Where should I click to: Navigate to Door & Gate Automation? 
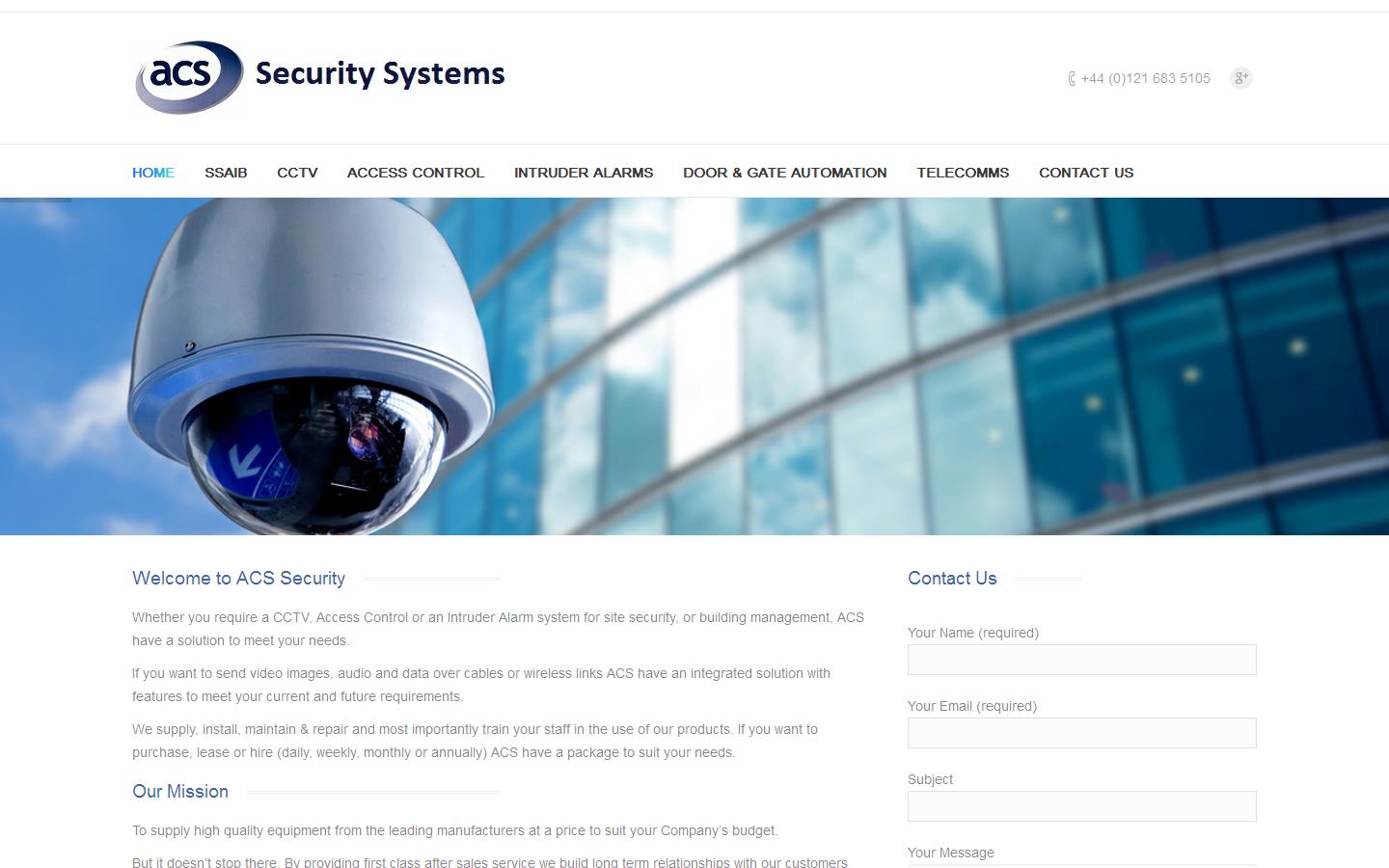(x=785, y=173)
